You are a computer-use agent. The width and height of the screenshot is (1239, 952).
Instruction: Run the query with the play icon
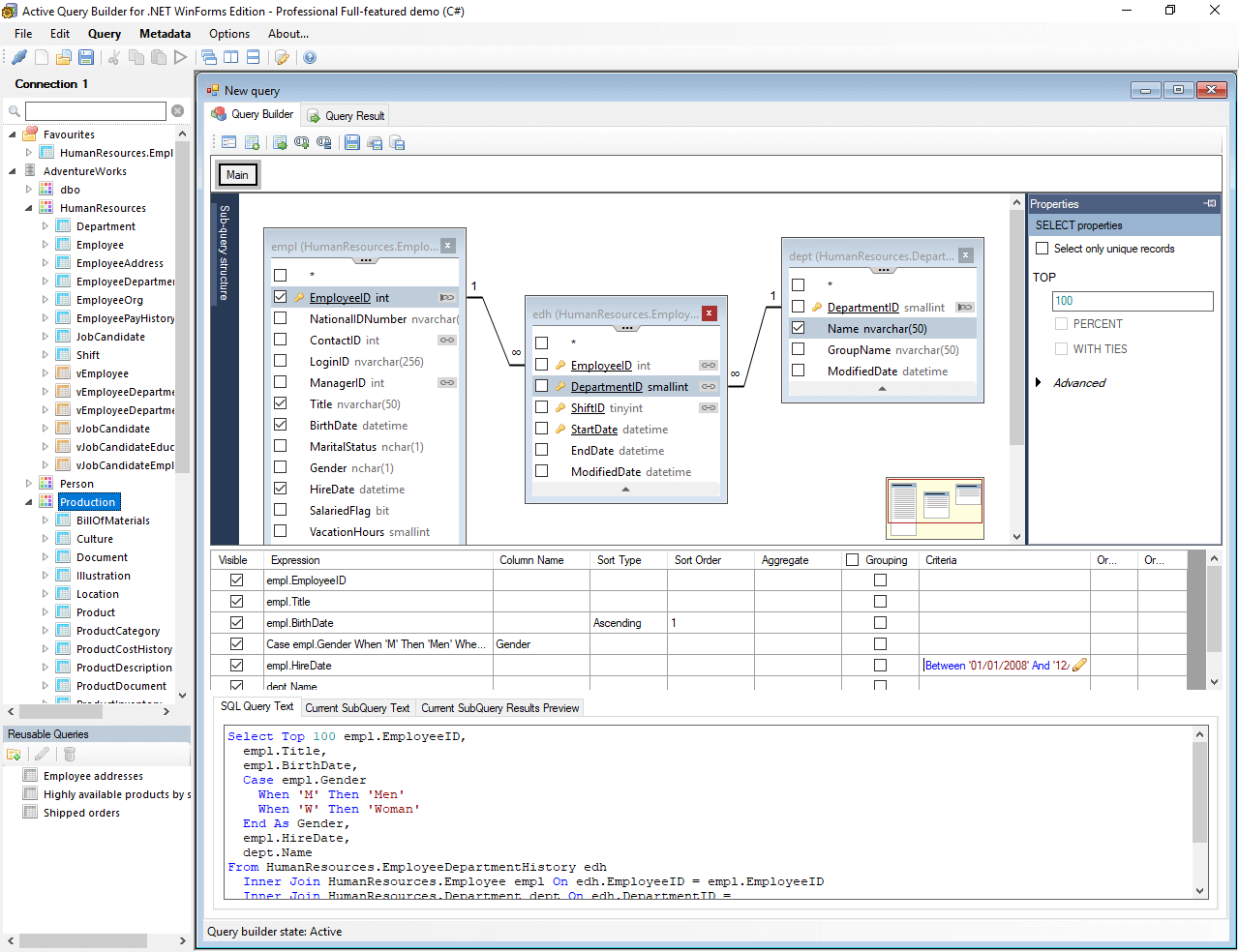pos(180,57)
